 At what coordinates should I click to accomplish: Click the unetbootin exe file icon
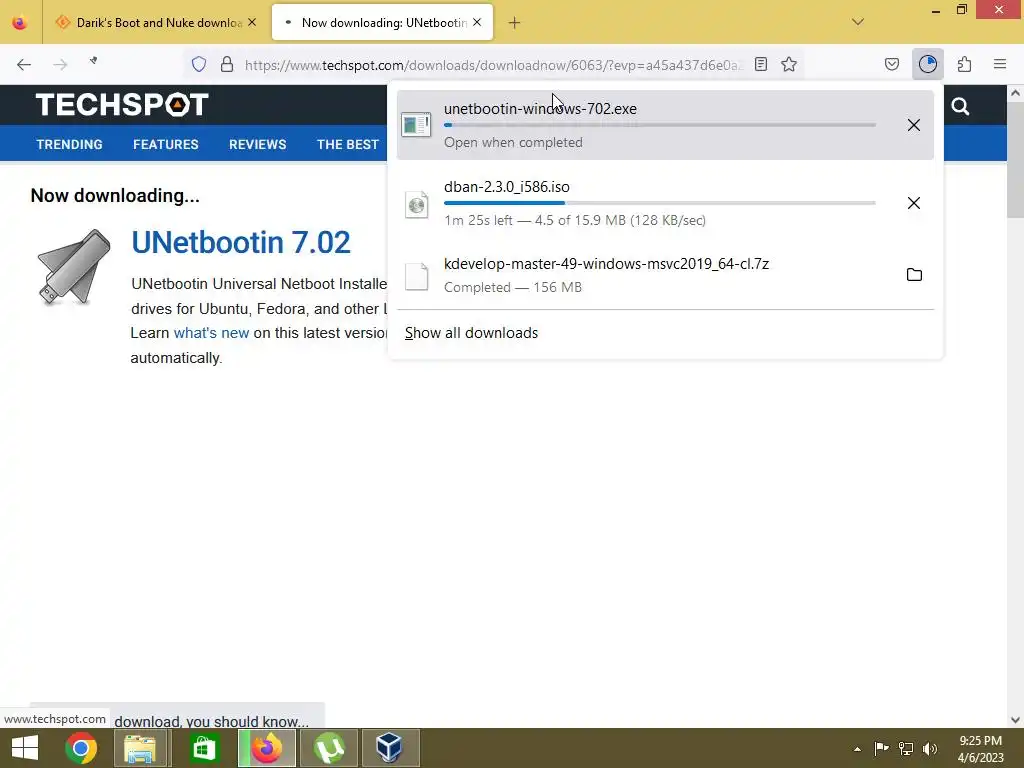416,125
